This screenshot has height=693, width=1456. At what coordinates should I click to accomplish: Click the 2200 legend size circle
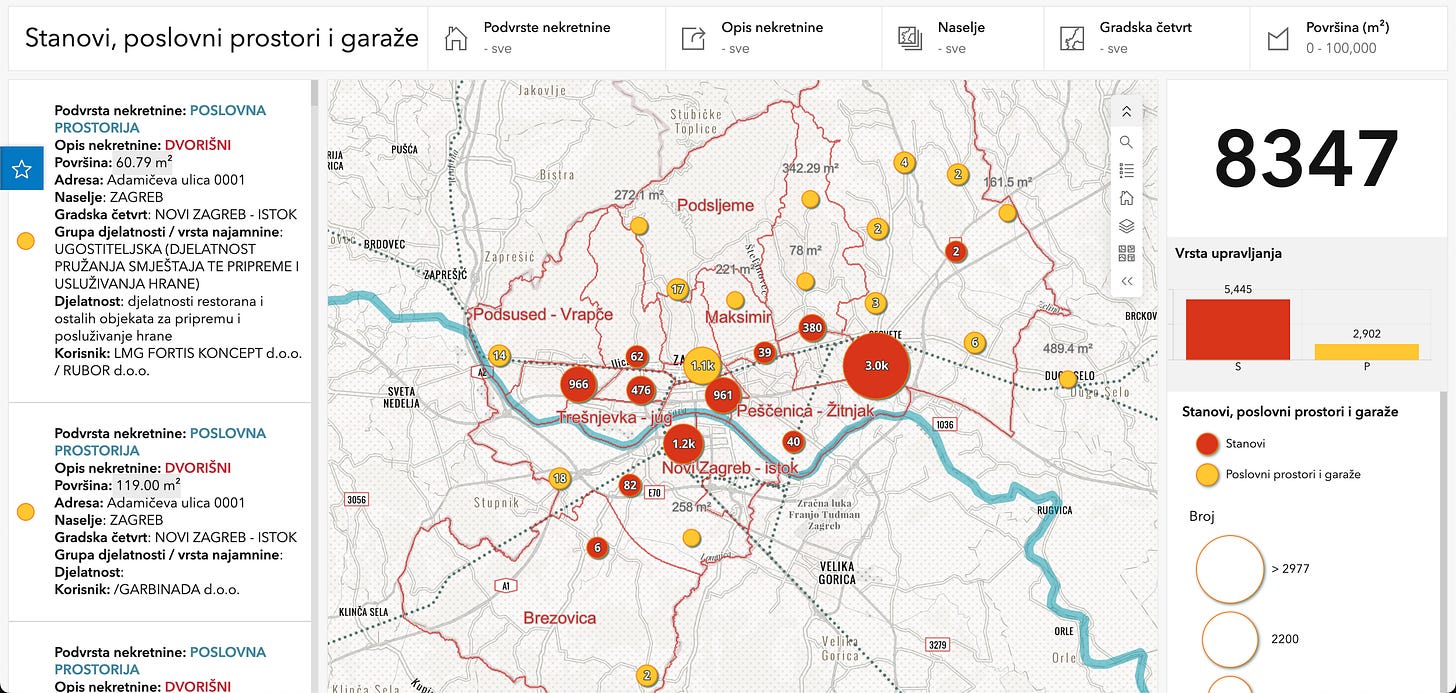pyautogui.click(x=1230, y=638)
